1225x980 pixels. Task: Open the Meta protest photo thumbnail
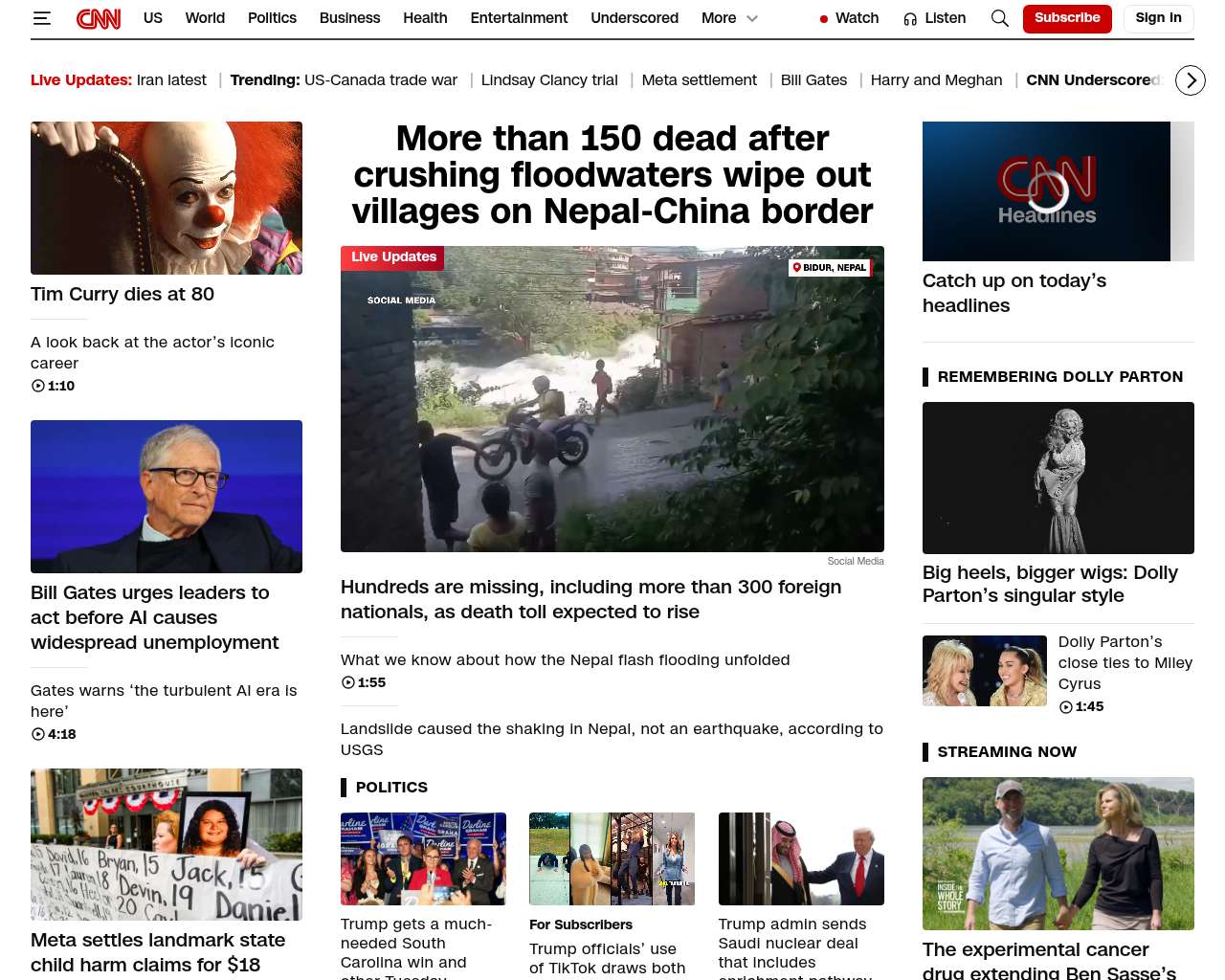point(167,845)
